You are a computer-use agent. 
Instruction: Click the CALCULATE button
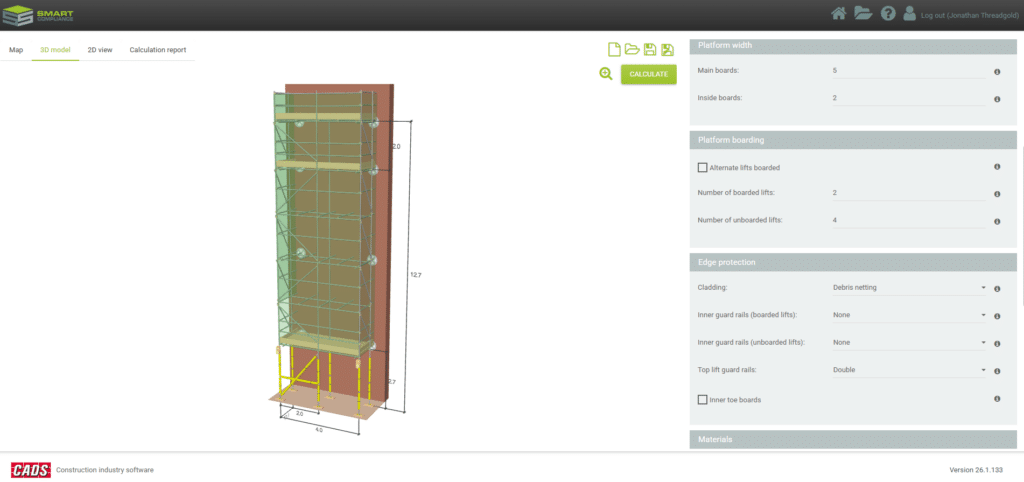click(x=648, y=74)
